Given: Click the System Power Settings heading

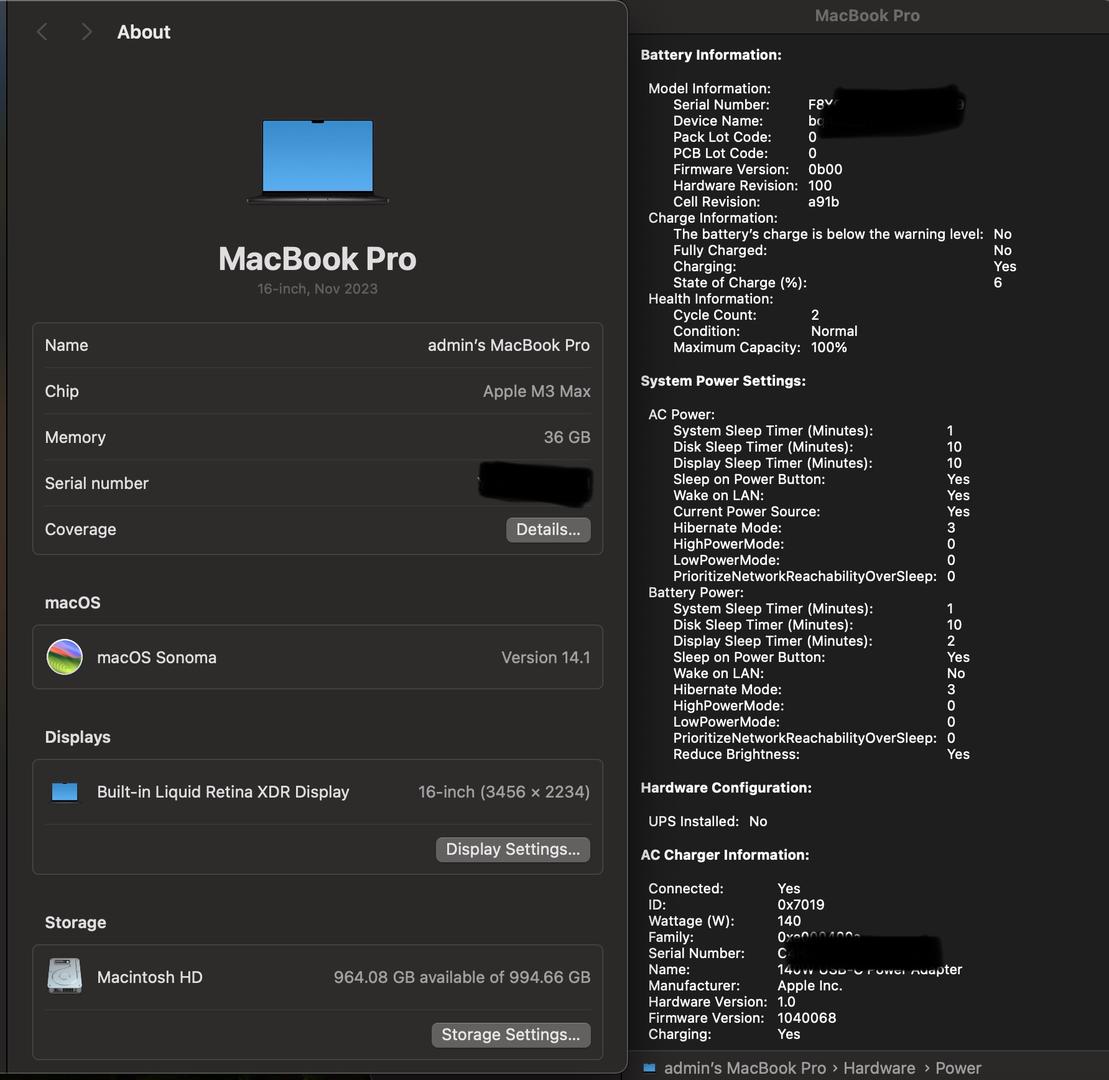Looking at the screenshot, I should [723, 381].
